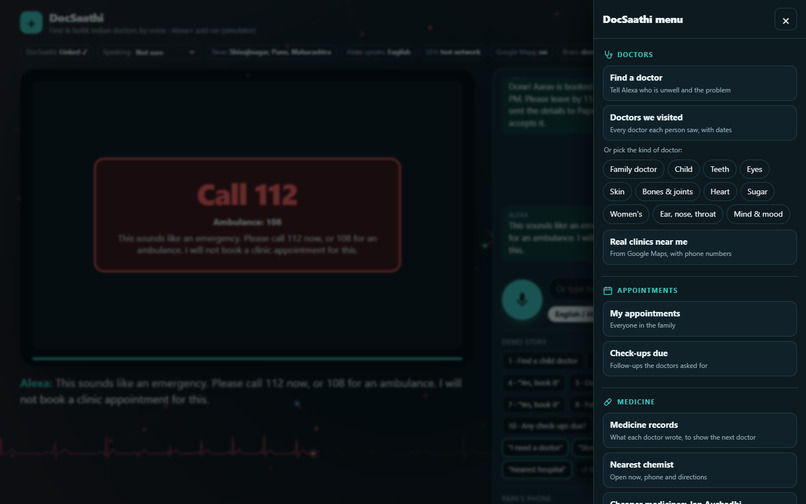Open Real clinics near me
Image resolution: width=806 pixels, height=504 pixels.
(x=700, y=247)
